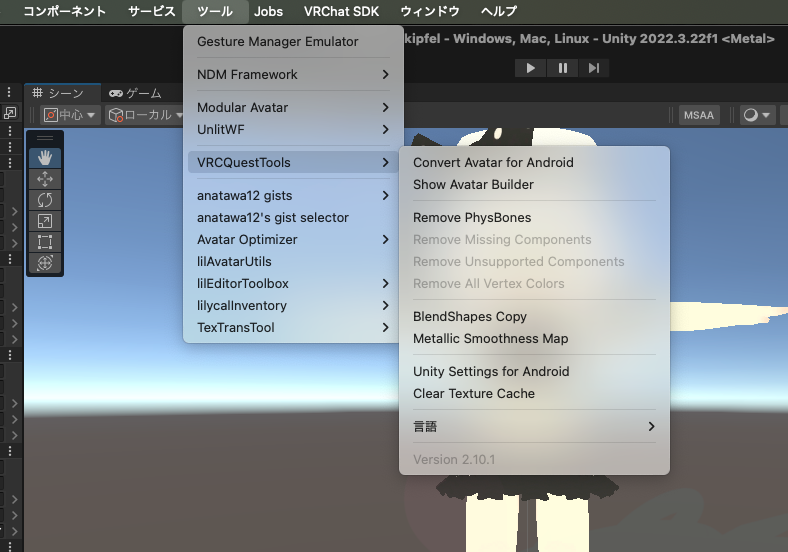Select the combined Transform tool
This screenshot has height=552, width=788.
click(45, 263)
